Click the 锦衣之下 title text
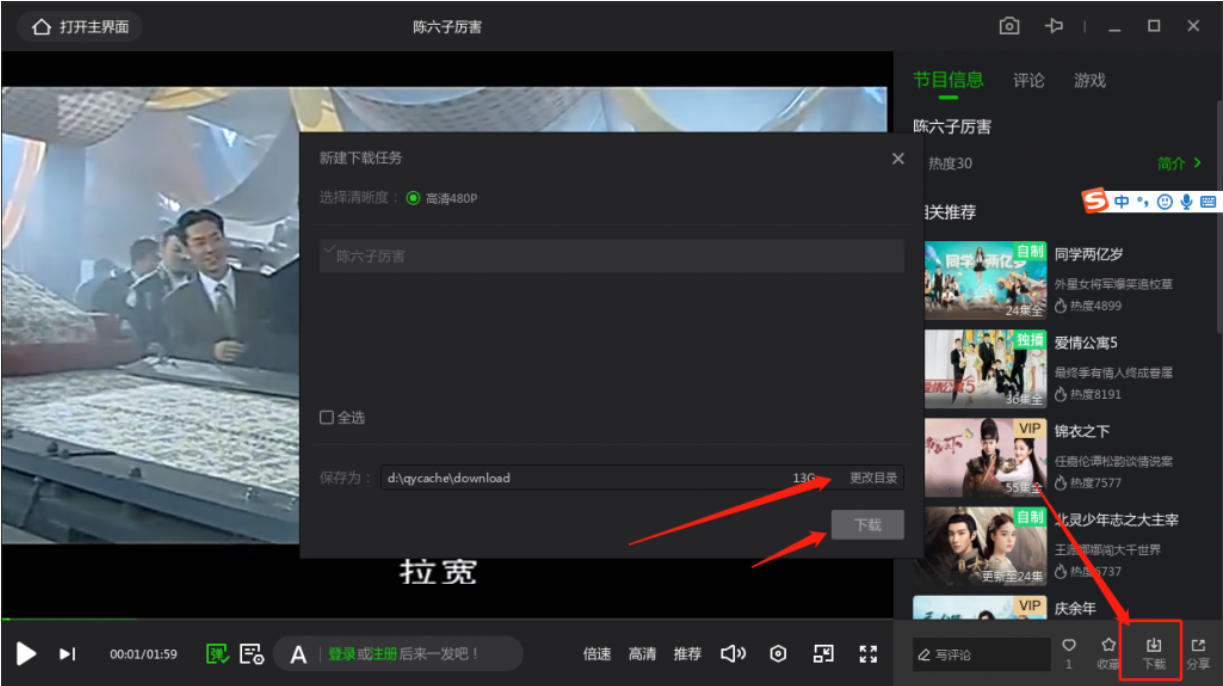Image resolution: width=1223 pixels, height=686 pixels. tap(1082, 431)
